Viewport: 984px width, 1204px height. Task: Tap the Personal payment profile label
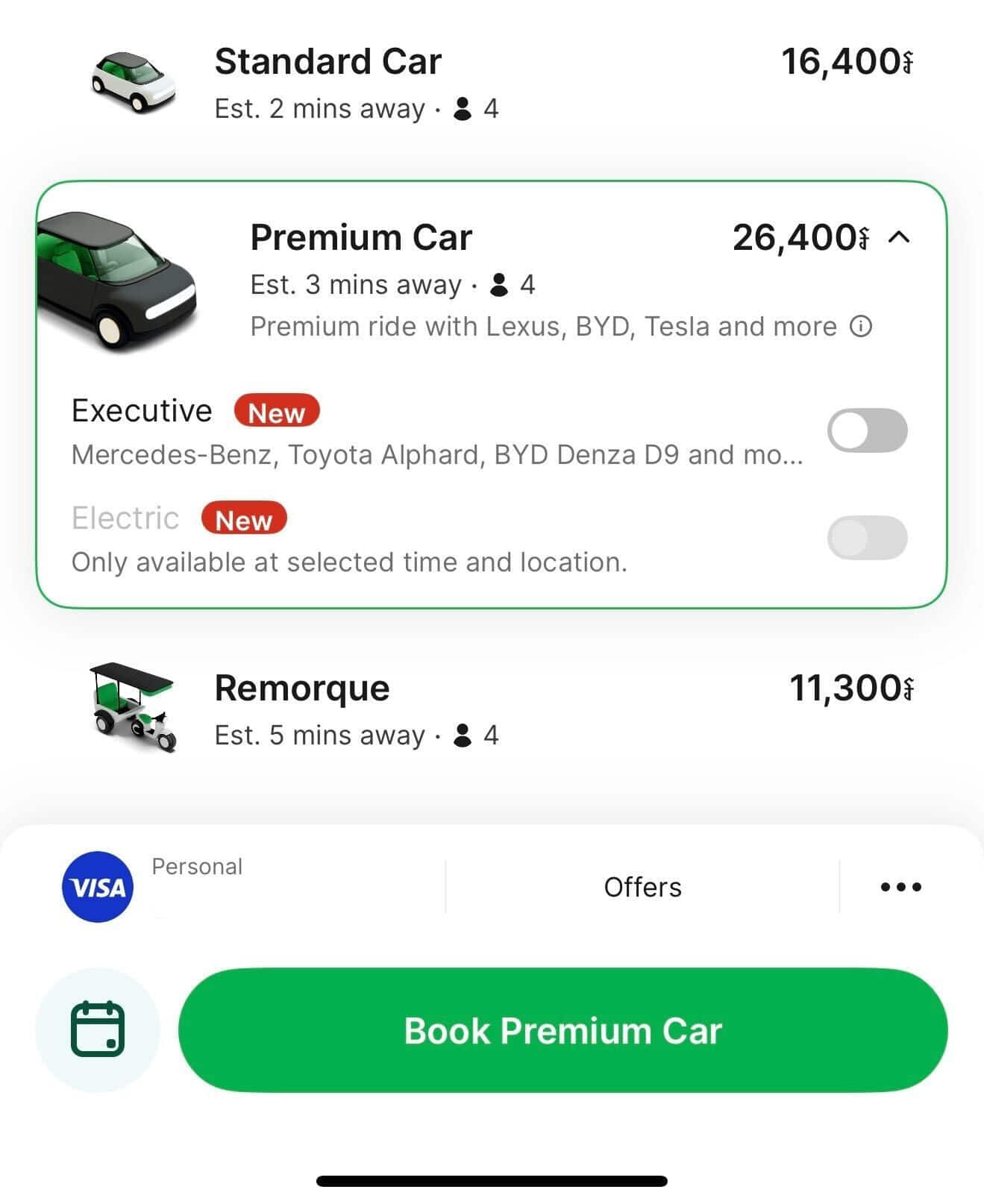click(197, 867)
